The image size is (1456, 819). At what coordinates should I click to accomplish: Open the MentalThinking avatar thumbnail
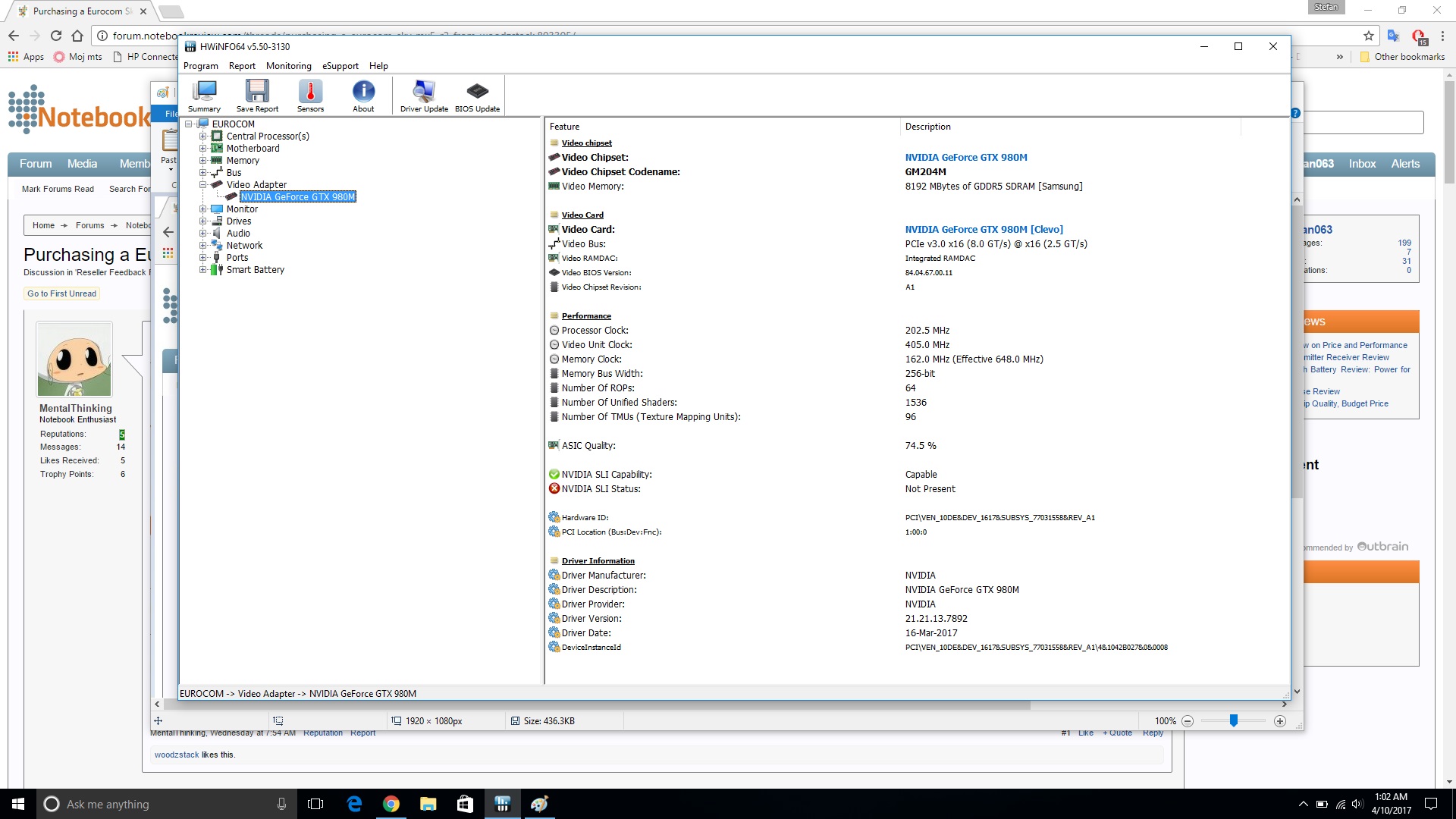(x=74, y=359)
